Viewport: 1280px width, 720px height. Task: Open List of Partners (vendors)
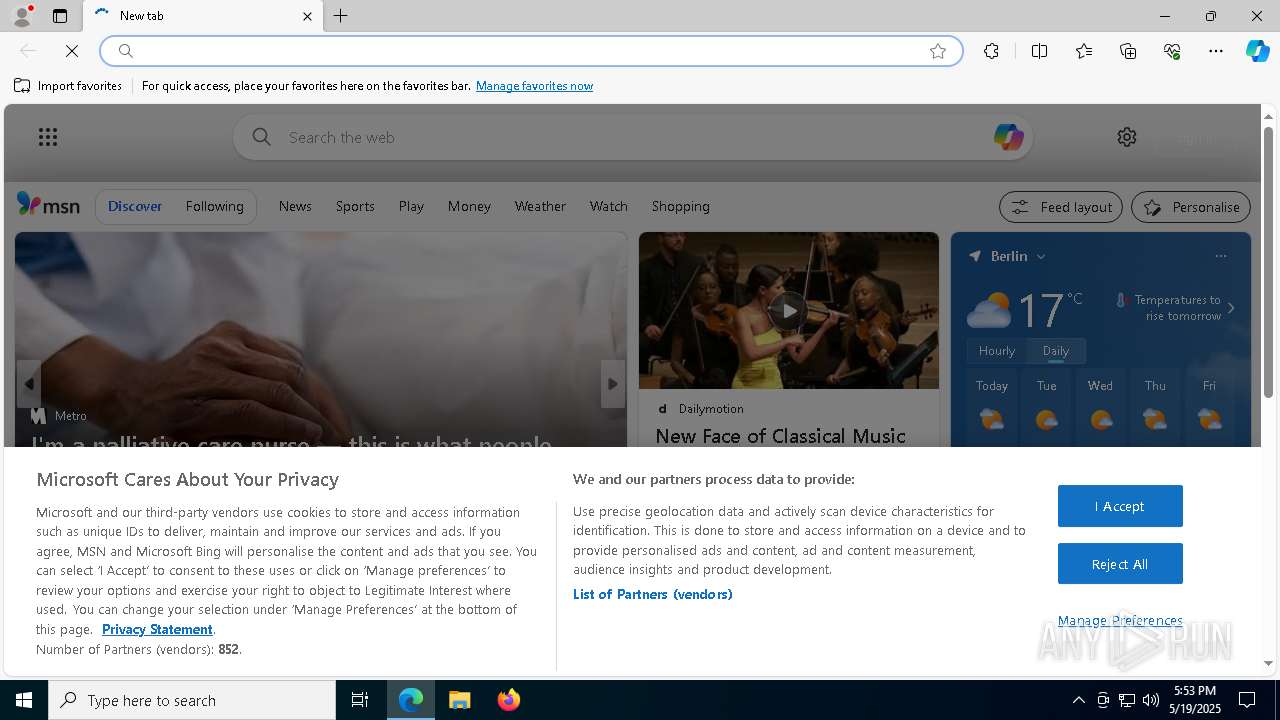click(652, 594)
